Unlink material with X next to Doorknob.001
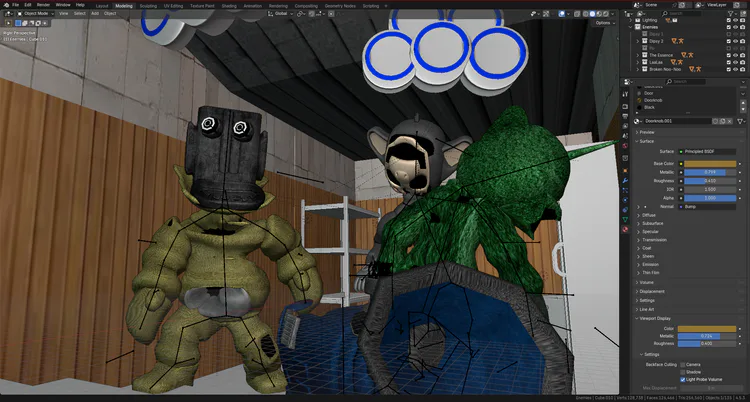Screen dimensions: 750x402 click(x=729, y=122)
